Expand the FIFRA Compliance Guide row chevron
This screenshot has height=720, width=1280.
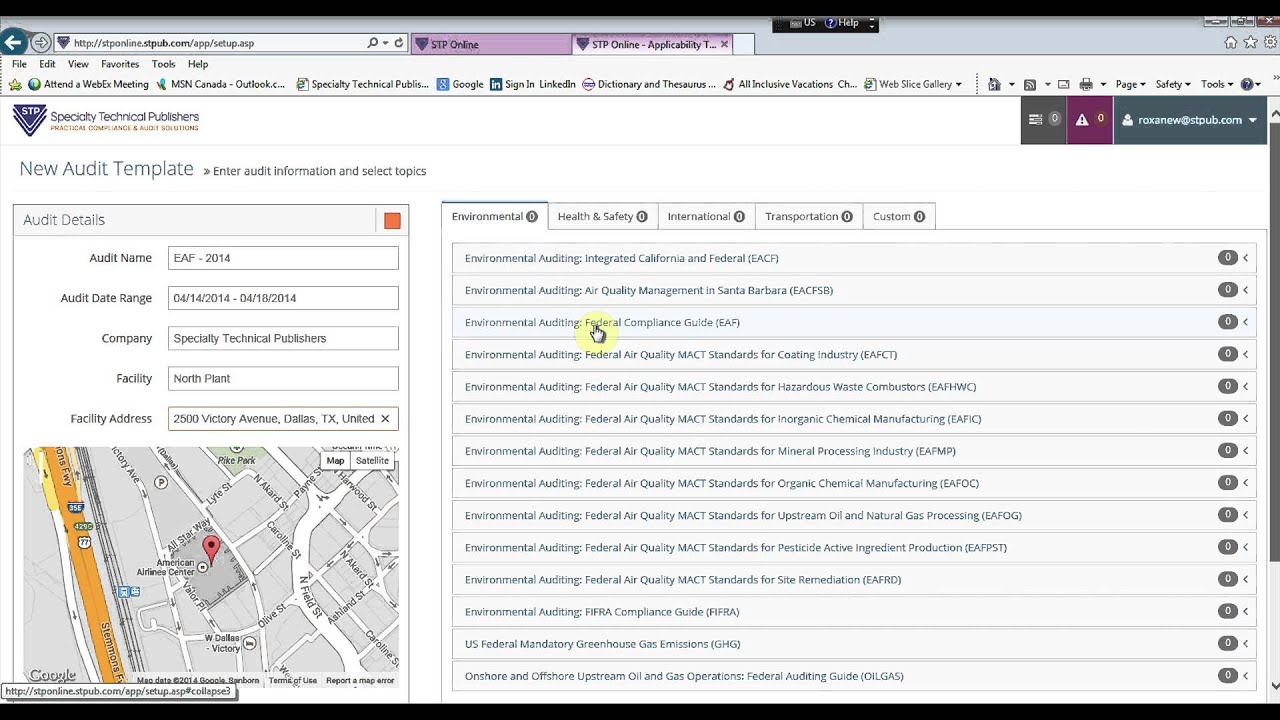pyautogui.click(x=1245, y=611)
